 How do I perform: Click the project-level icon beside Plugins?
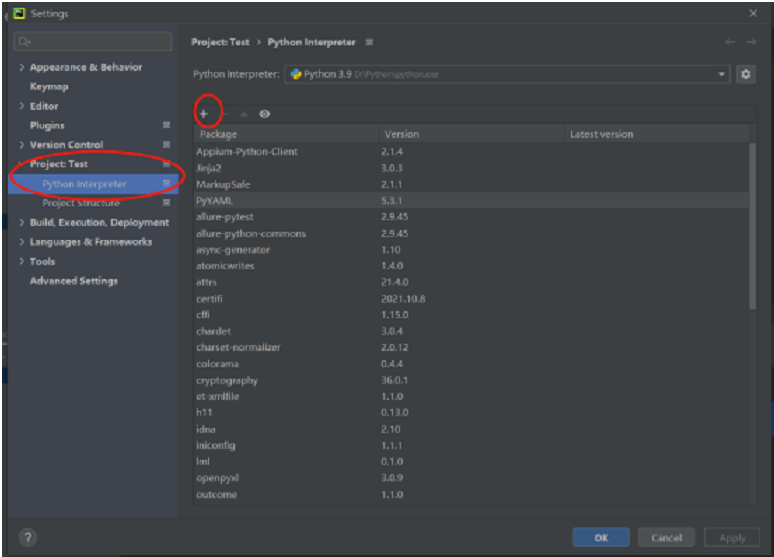(x=166, y=125)
